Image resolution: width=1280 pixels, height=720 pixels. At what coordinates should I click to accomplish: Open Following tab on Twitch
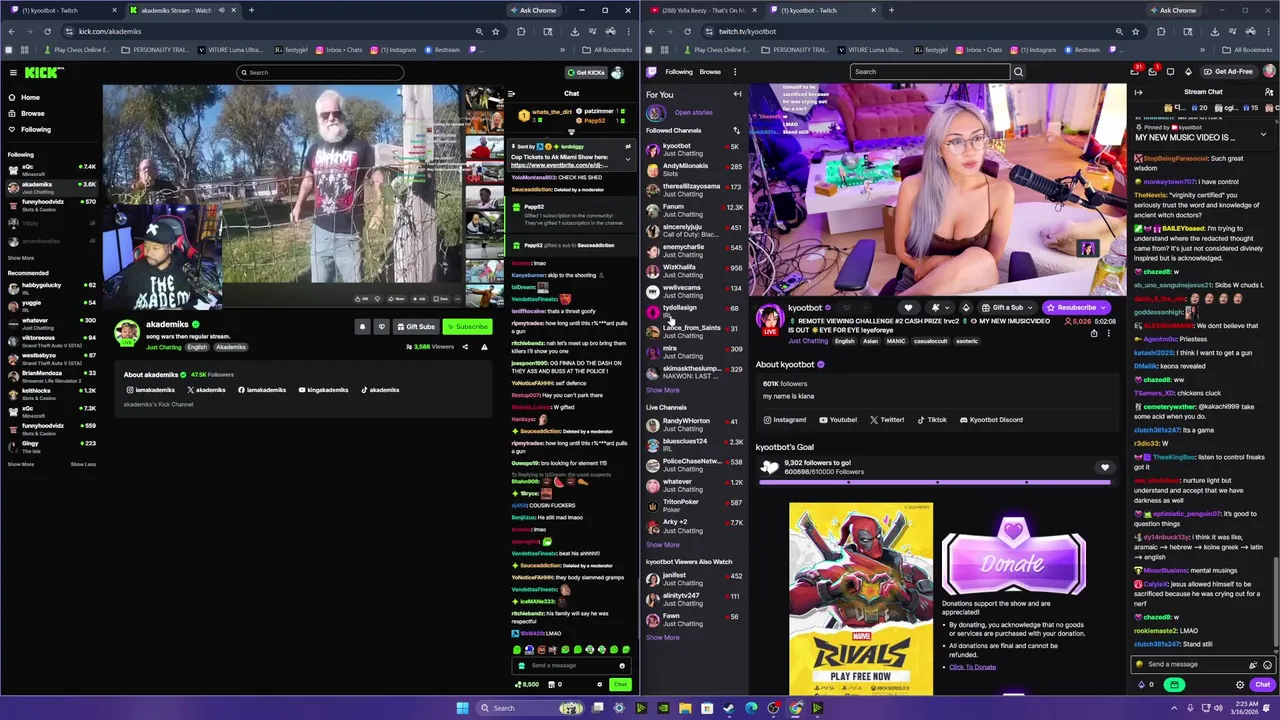point(679,72)
